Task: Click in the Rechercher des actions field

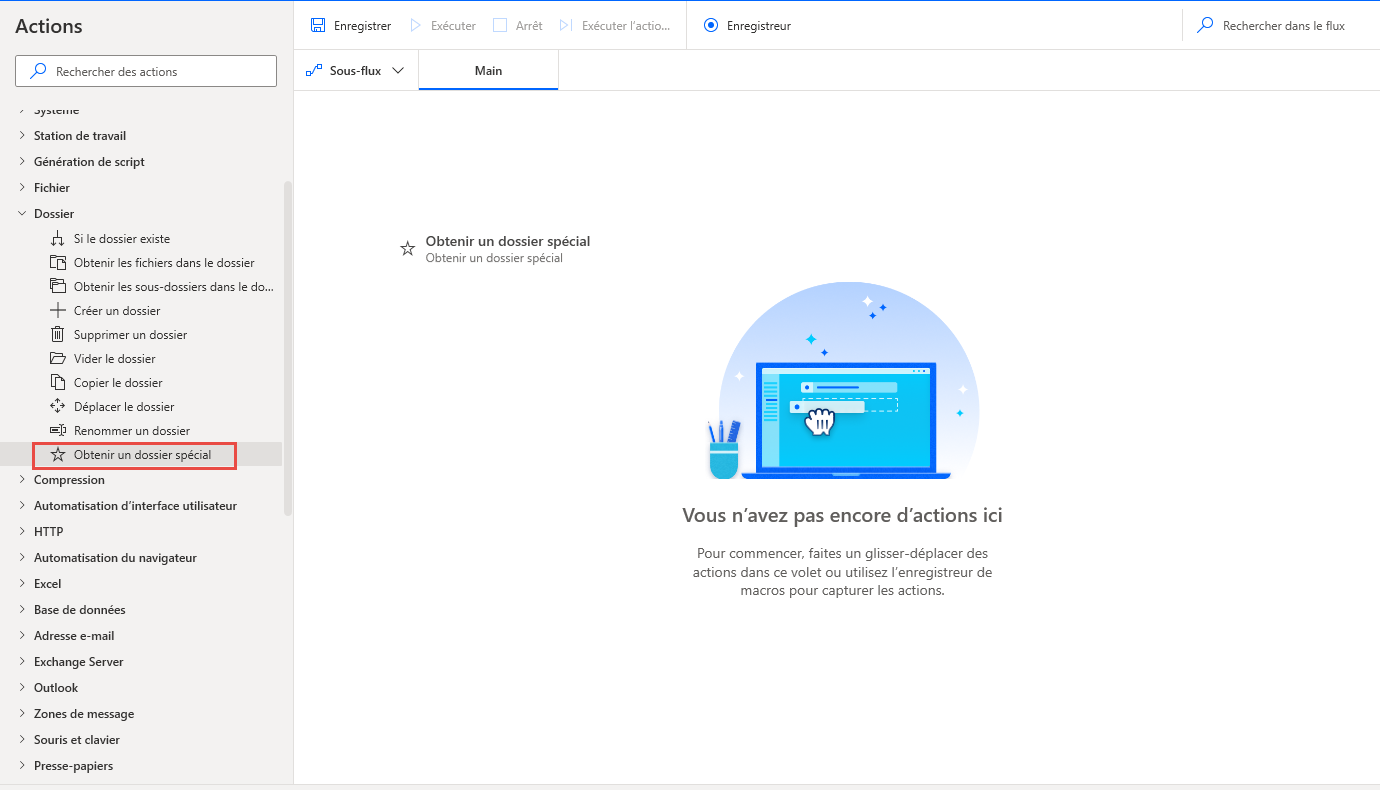Action: (146, 71)
